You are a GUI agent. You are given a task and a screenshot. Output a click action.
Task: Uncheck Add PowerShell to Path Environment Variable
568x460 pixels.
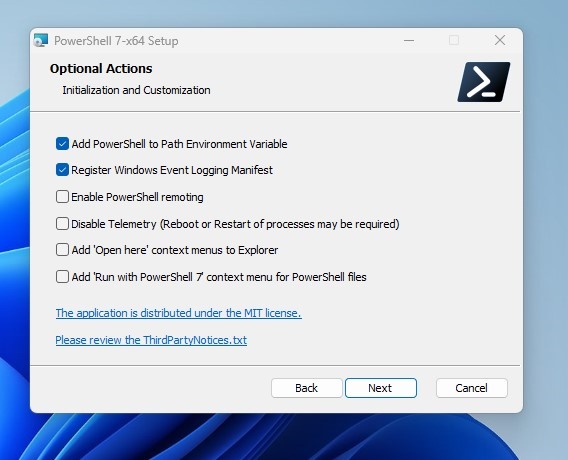[62, 144]
